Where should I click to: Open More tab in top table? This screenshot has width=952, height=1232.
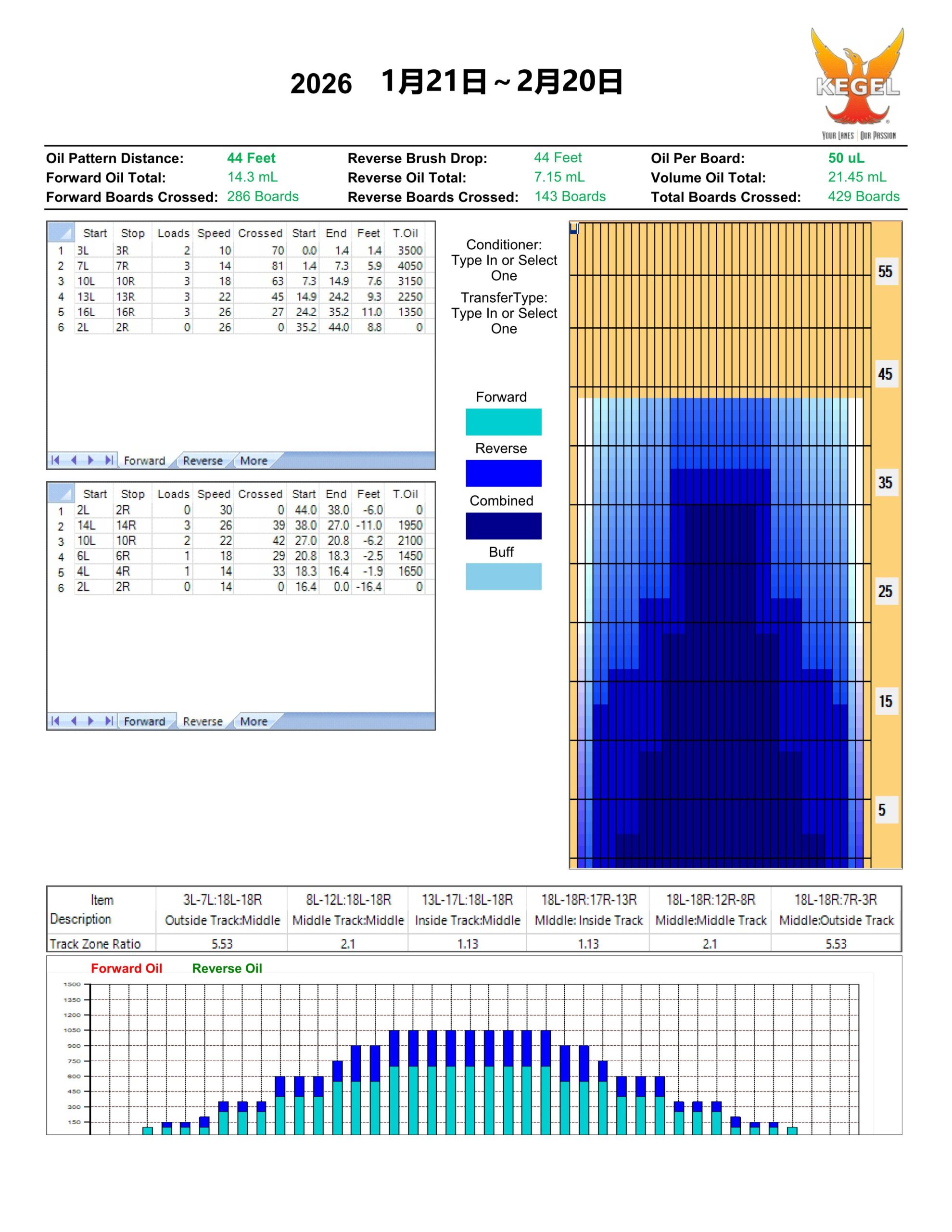253,461
